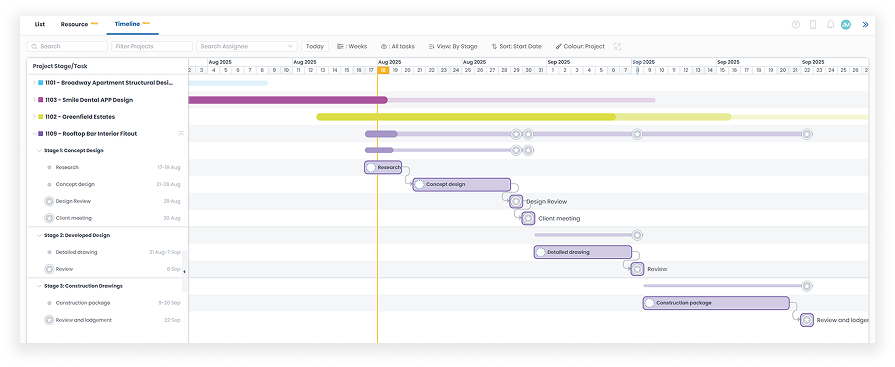
Task: Open the JM user avatar menu
Action: (846, 25)
